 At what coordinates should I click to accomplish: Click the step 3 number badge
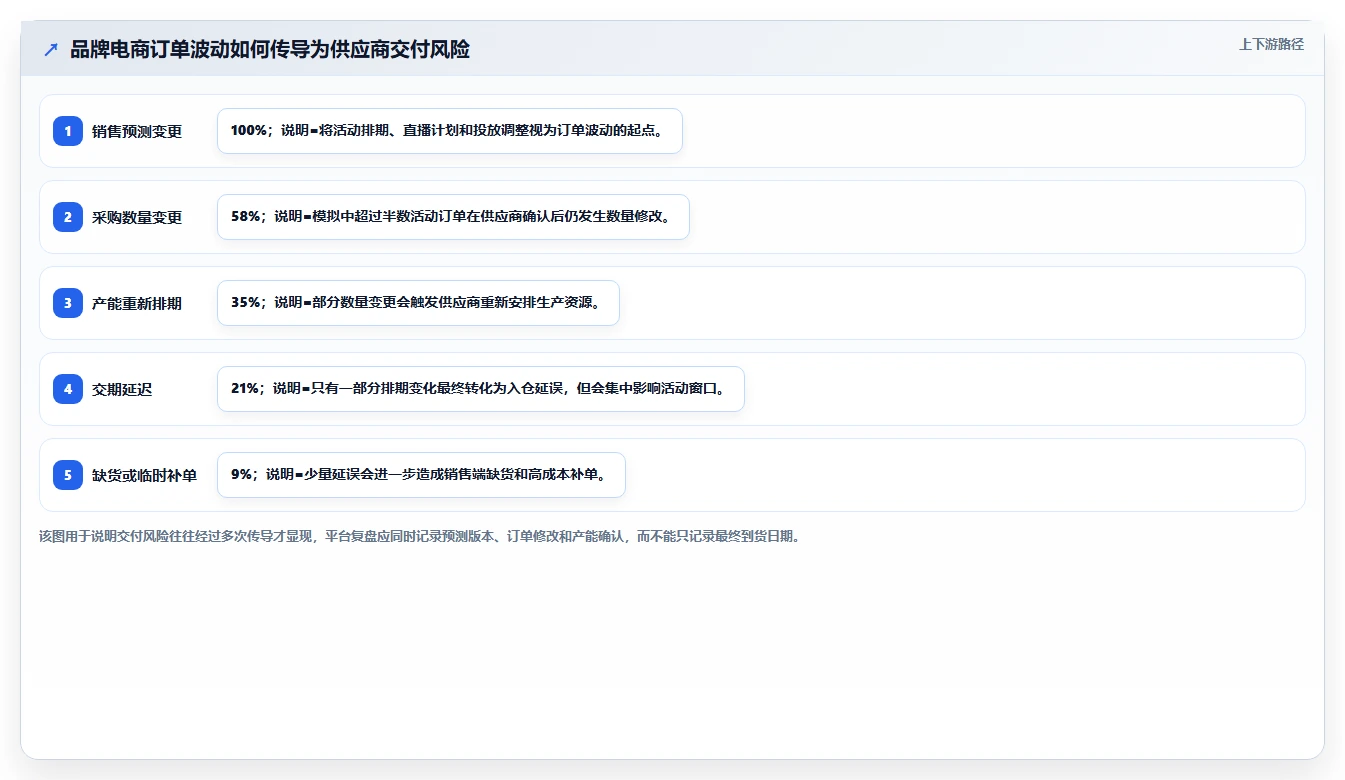tap(68, 303)
